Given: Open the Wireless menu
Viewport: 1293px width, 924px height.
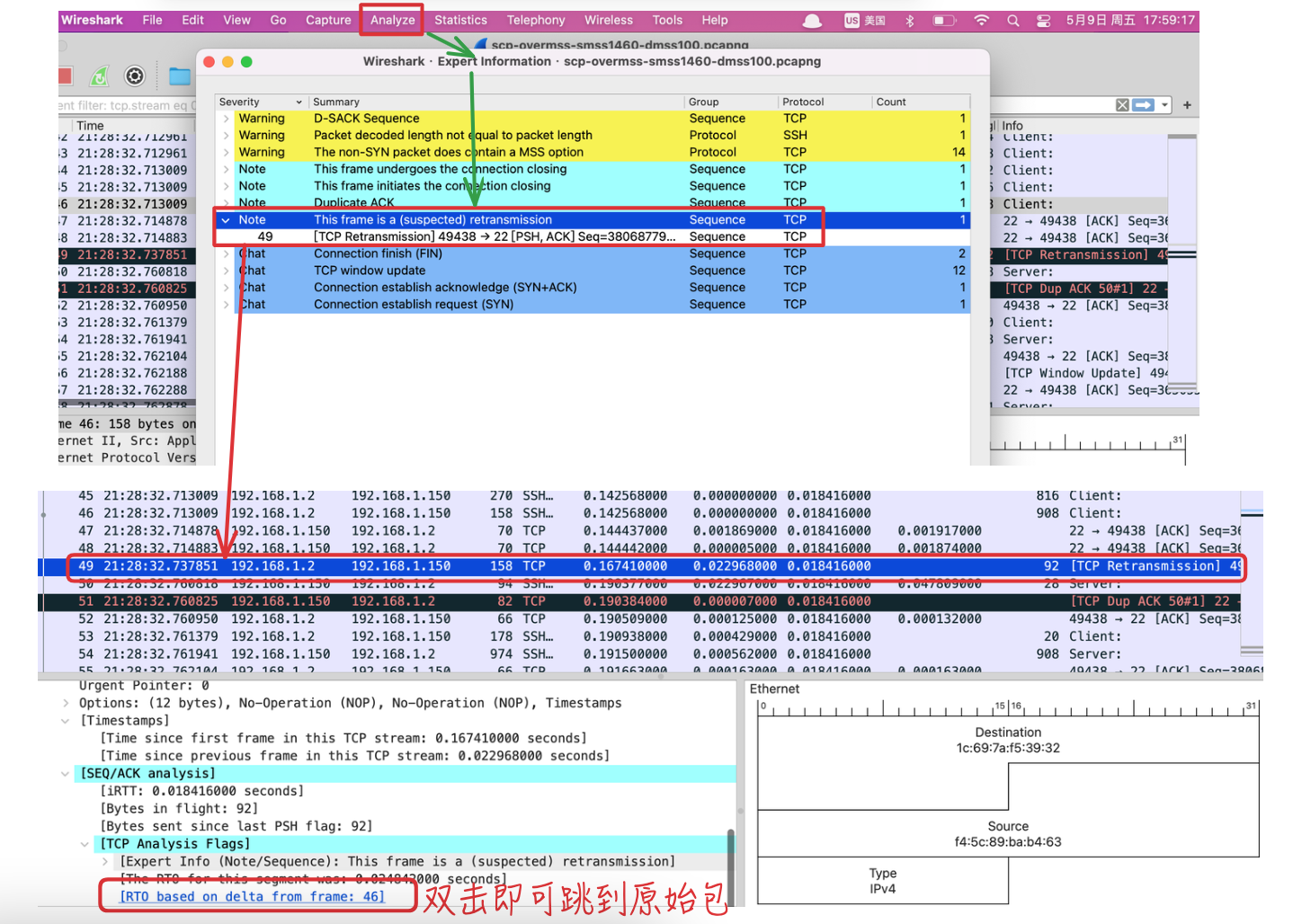Looking at the screenshot, I should tap(609, 20).
